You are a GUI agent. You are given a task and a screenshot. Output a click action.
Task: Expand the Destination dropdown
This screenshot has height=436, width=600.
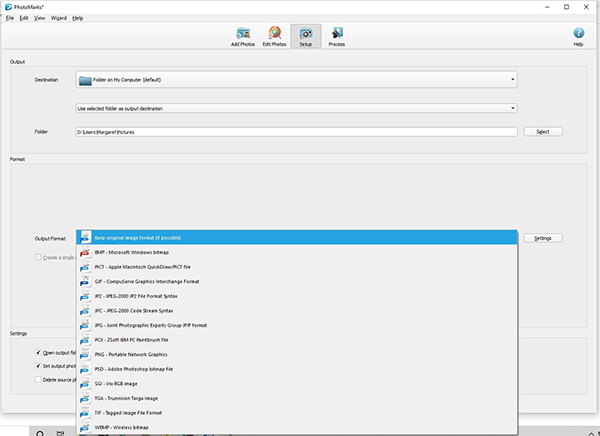pos(297,80)
